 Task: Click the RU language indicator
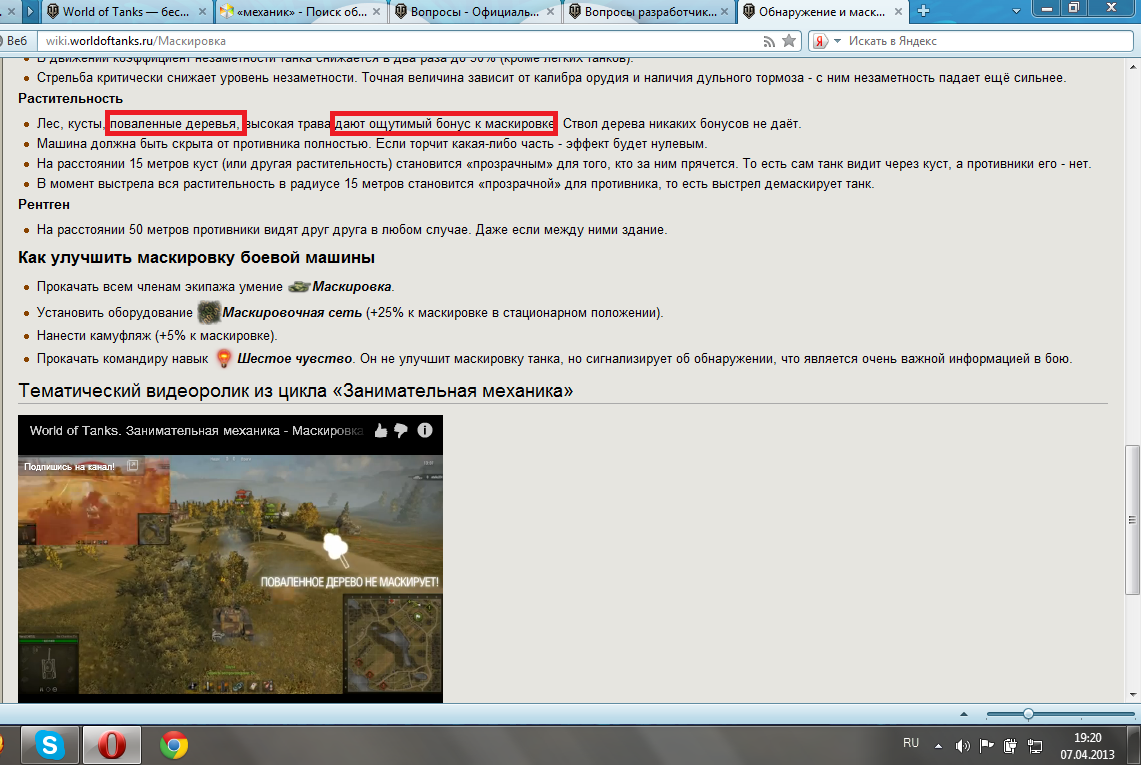[x=910, y=743]
